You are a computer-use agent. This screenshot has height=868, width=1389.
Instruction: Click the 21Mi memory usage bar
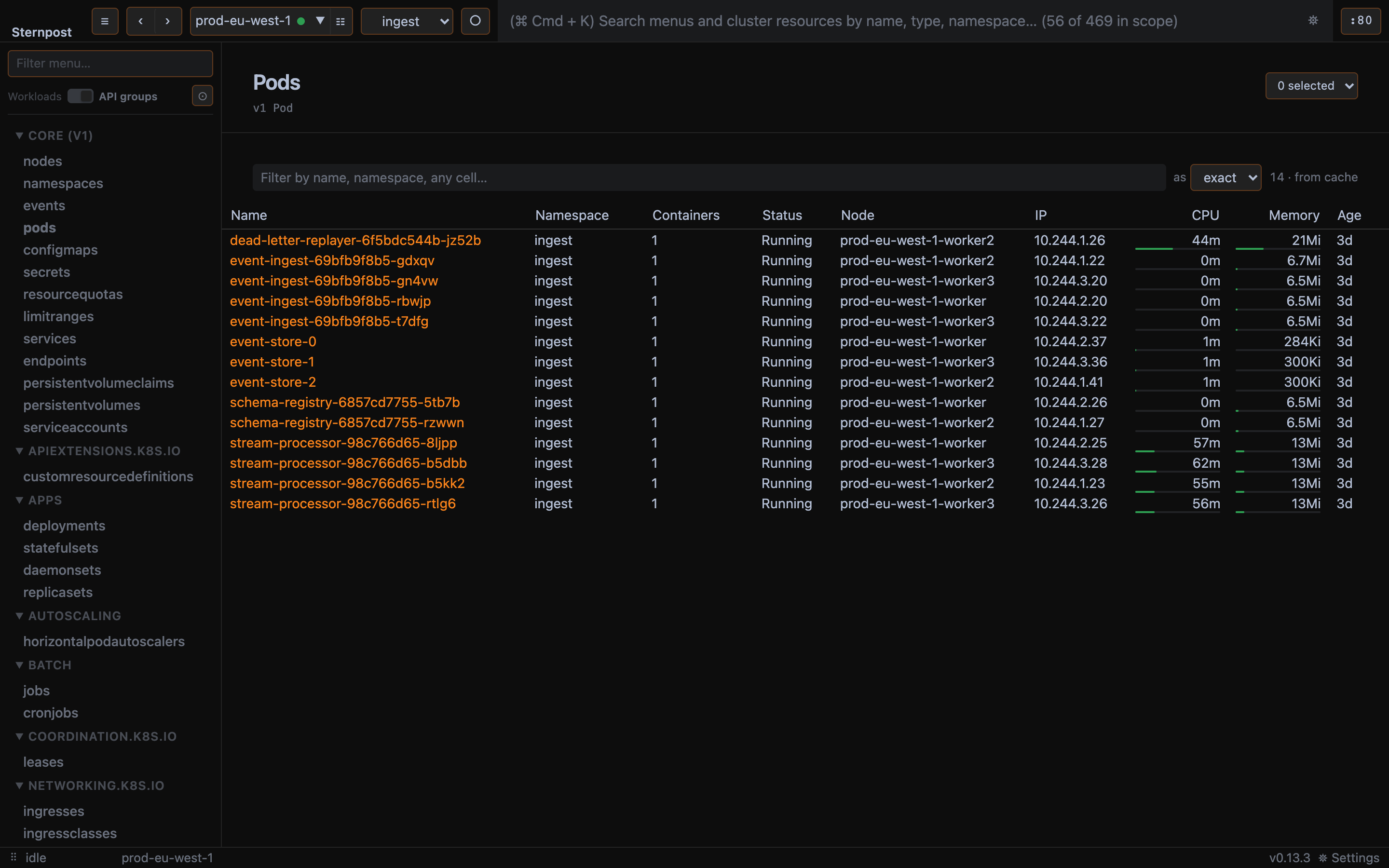pyautogui.click(x=1278, y=248)
